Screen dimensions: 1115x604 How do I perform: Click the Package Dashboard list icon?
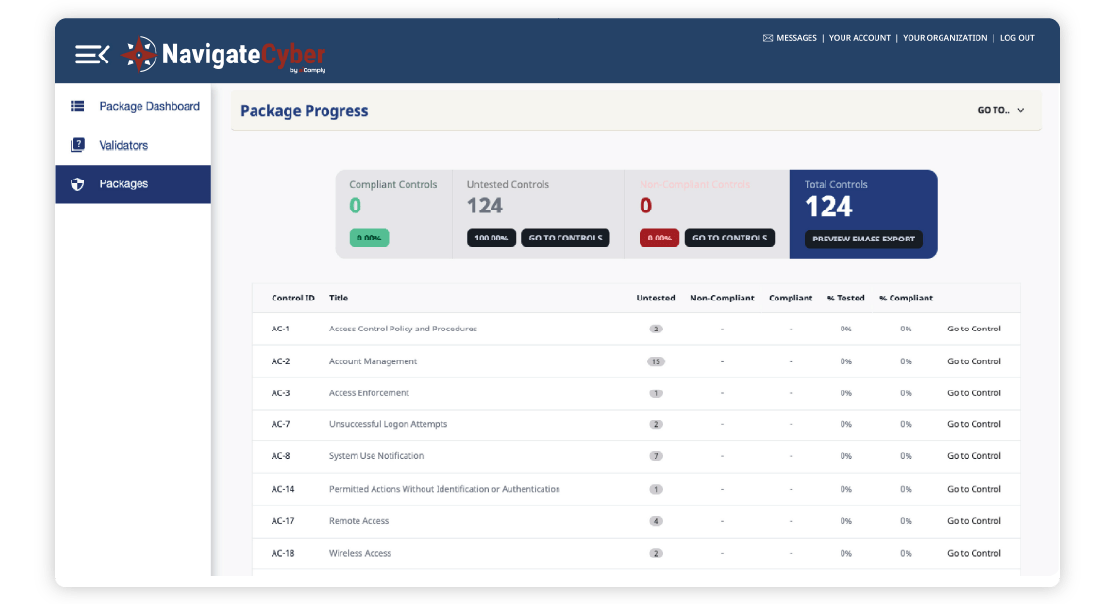(78, 106)
